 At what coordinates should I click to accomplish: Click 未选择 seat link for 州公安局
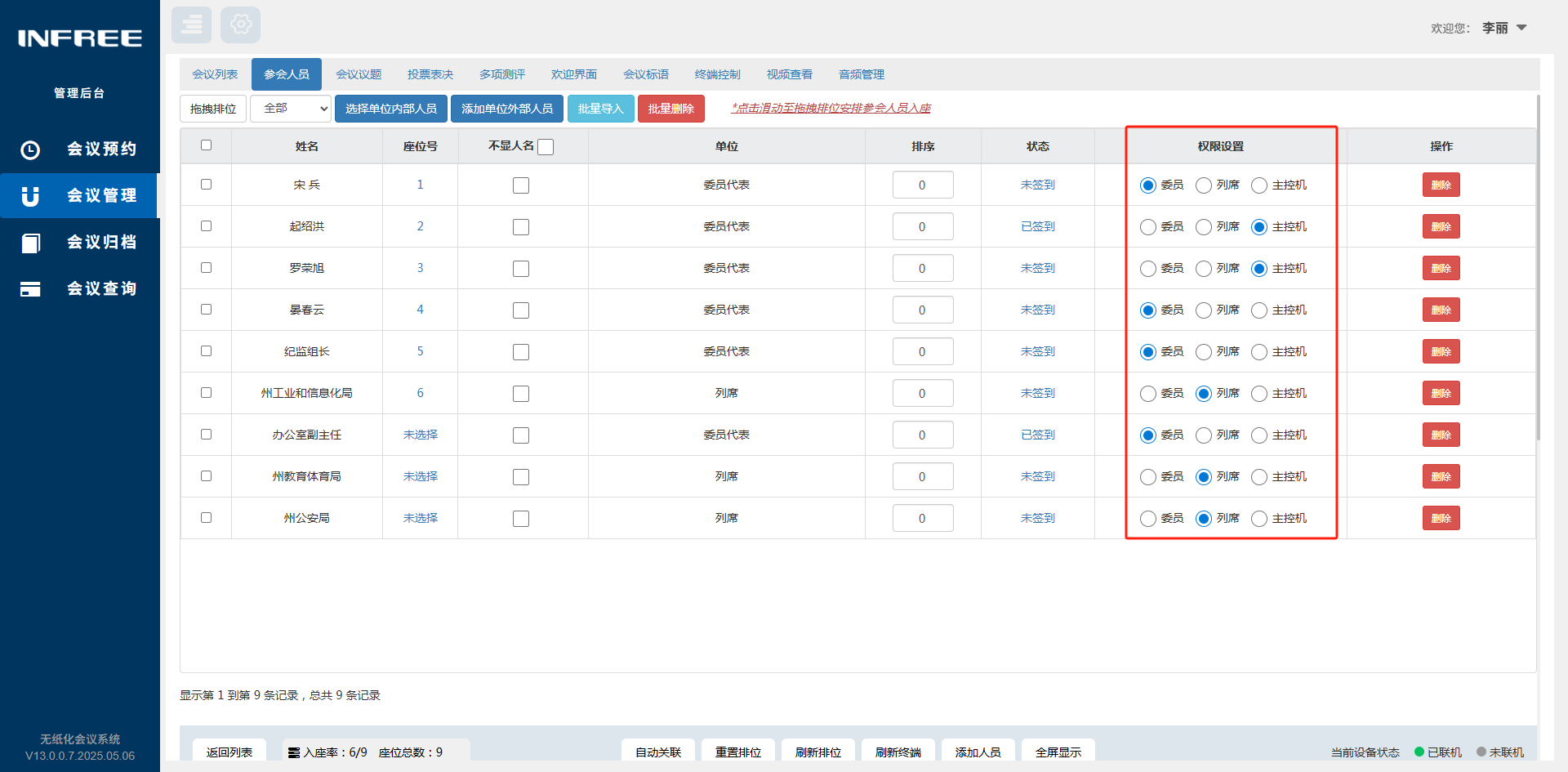click(x=421, y=518)
